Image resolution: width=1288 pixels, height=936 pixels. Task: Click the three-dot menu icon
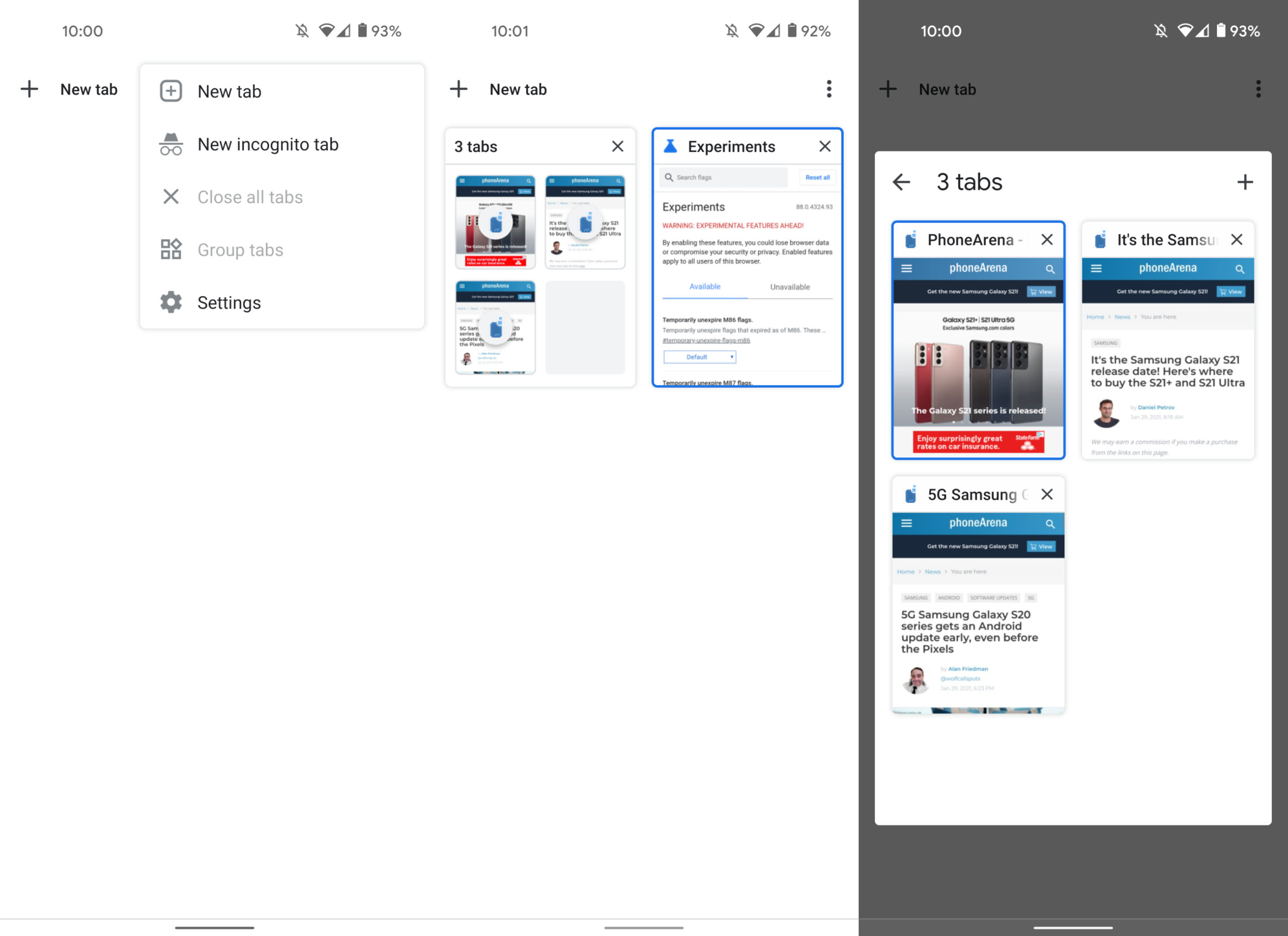click(828, 89)
